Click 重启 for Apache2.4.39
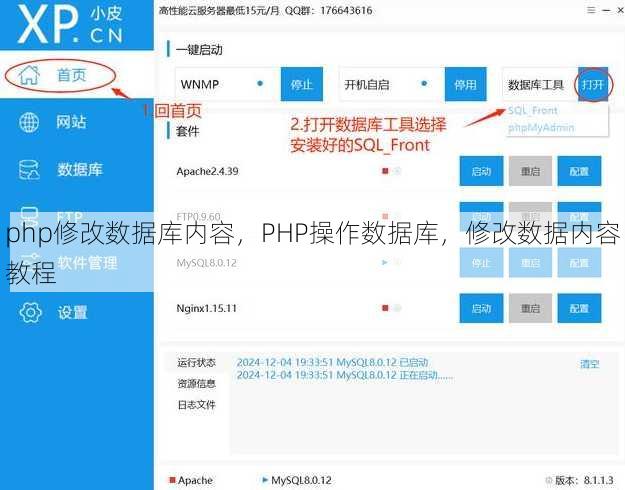Screen dimensions: 625x490 tap(530, 171)
